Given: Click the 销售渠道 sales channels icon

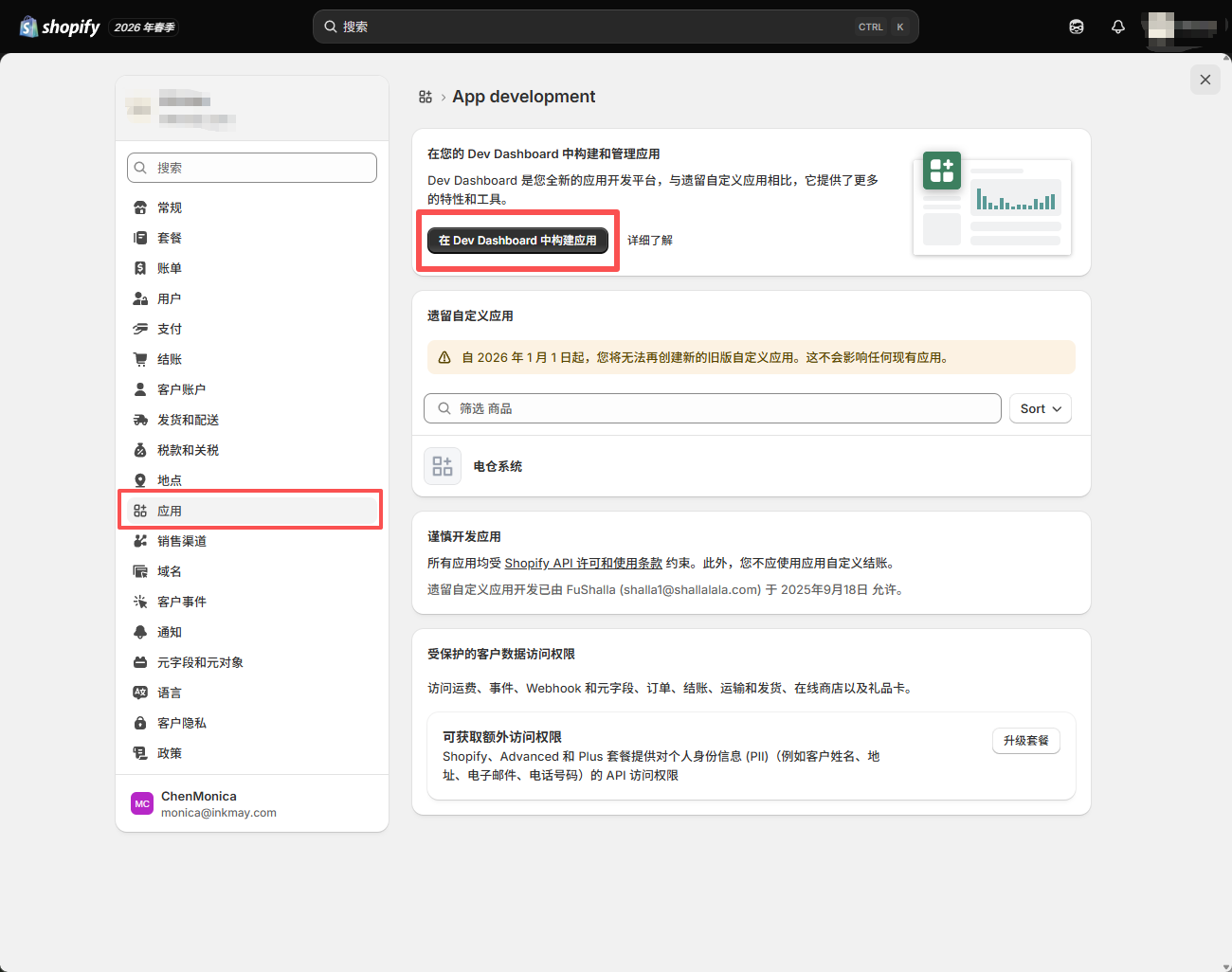Looking at the screenshot, I should (140, 541).
